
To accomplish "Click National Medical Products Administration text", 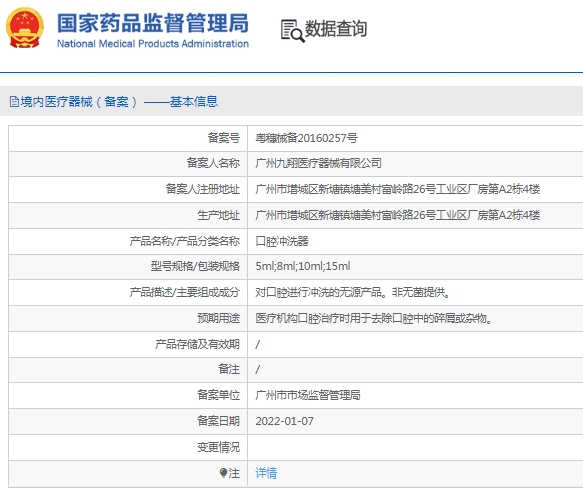I will point(153,43).
